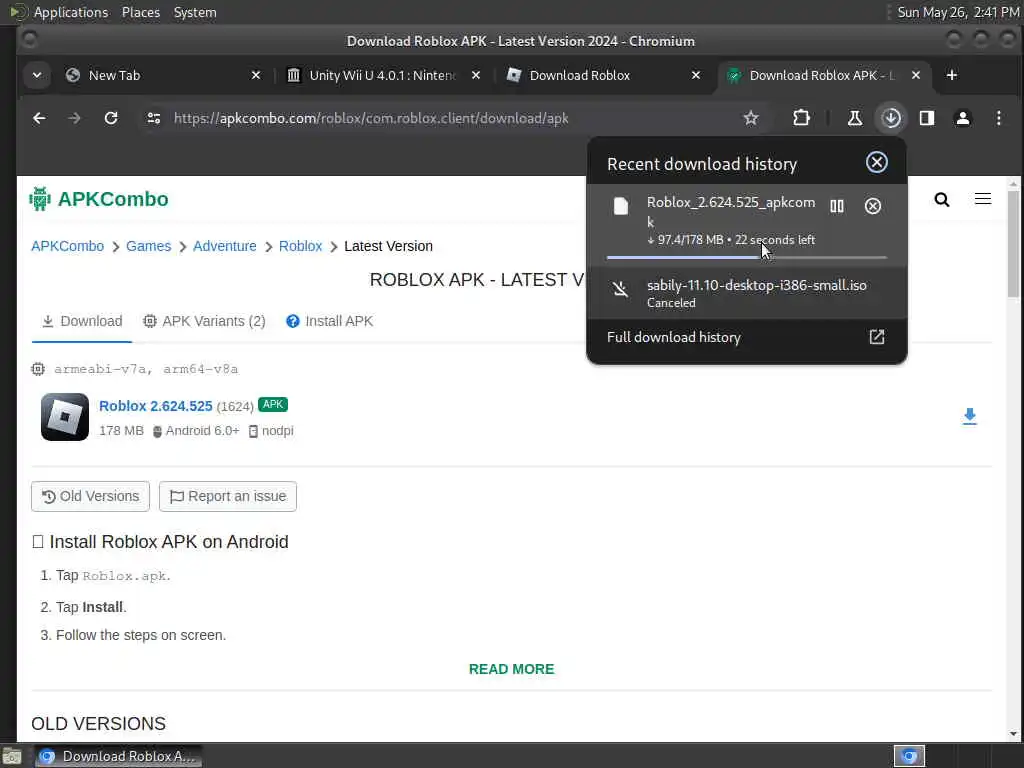This screenshot has width=1024, height=768.
Task: Toggle the downloads toolbar button
Action: tap(891, 118)
